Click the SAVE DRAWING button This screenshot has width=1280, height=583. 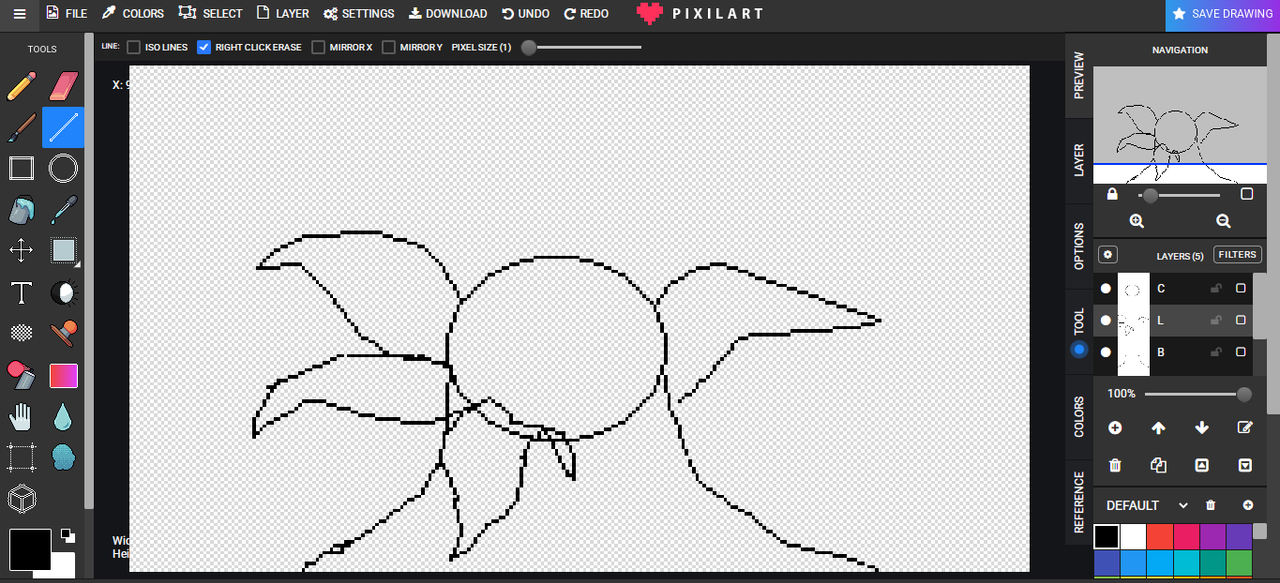[x=1222, y=14]
